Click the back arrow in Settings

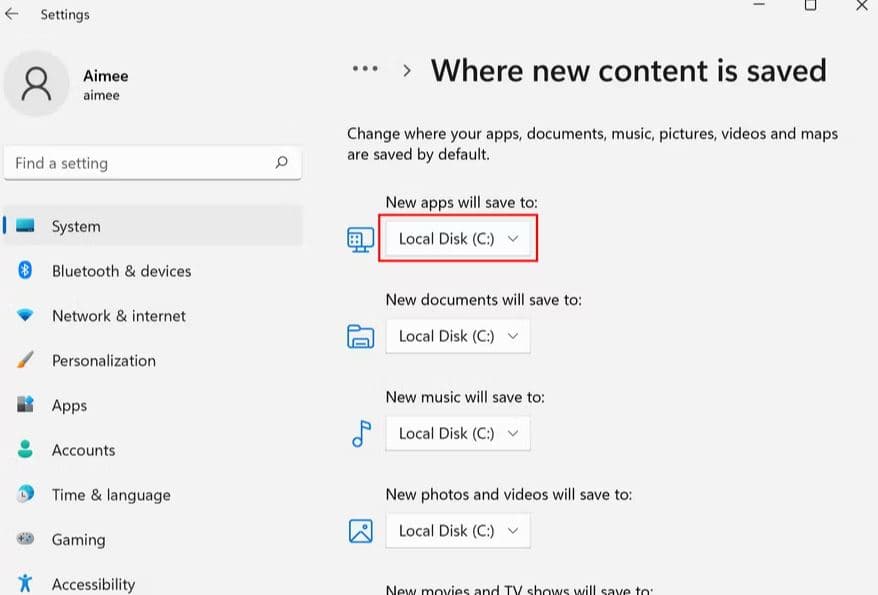12,15
